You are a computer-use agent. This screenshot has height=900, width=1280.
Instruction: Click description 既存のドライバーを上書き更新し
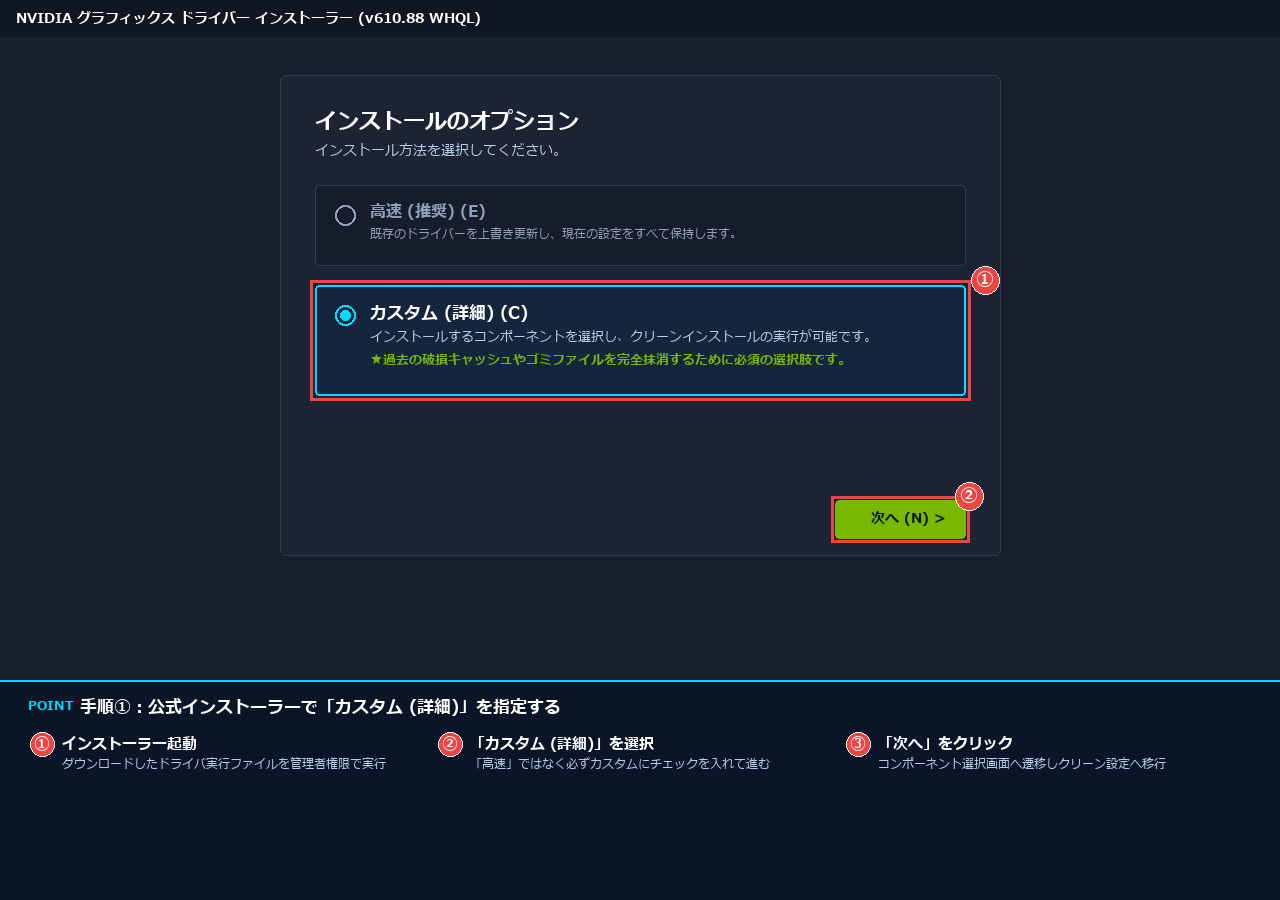(x=555, y=233)
